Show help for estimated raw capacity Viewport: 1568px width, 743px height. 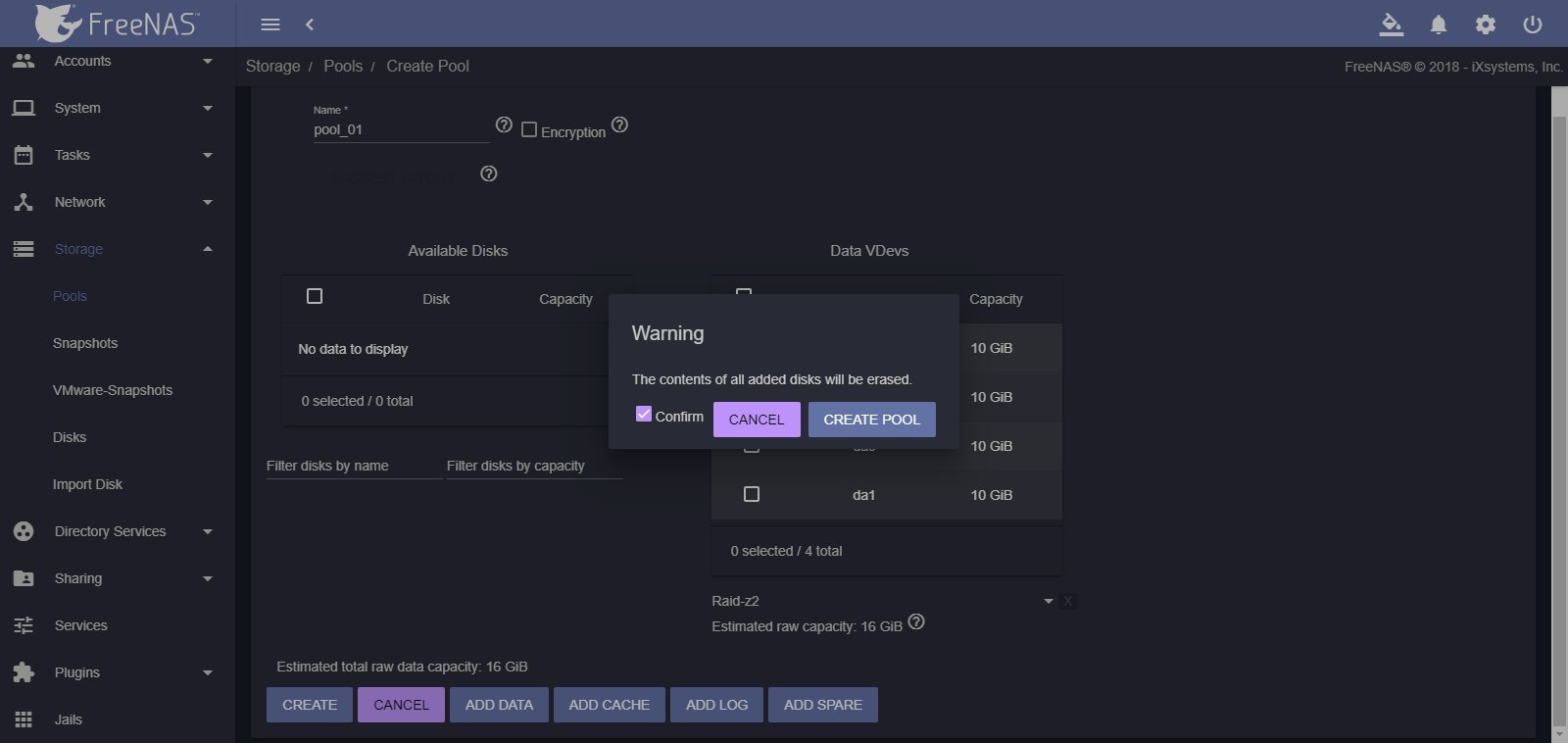point(916,621)
